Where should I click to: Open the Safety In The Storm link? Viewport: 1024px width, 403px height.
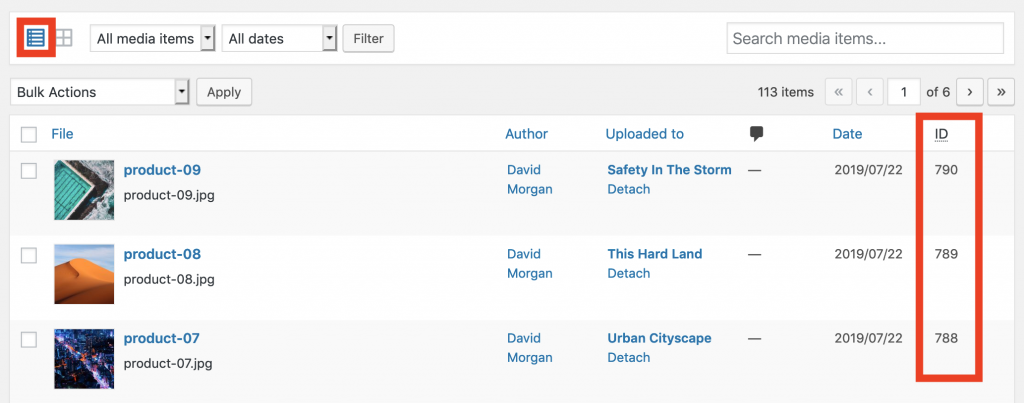(x=669, y=170)
